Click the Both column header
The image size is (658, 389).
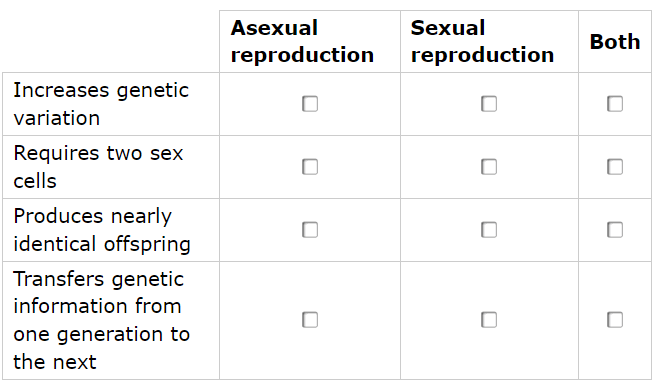(x=615, y=42)
